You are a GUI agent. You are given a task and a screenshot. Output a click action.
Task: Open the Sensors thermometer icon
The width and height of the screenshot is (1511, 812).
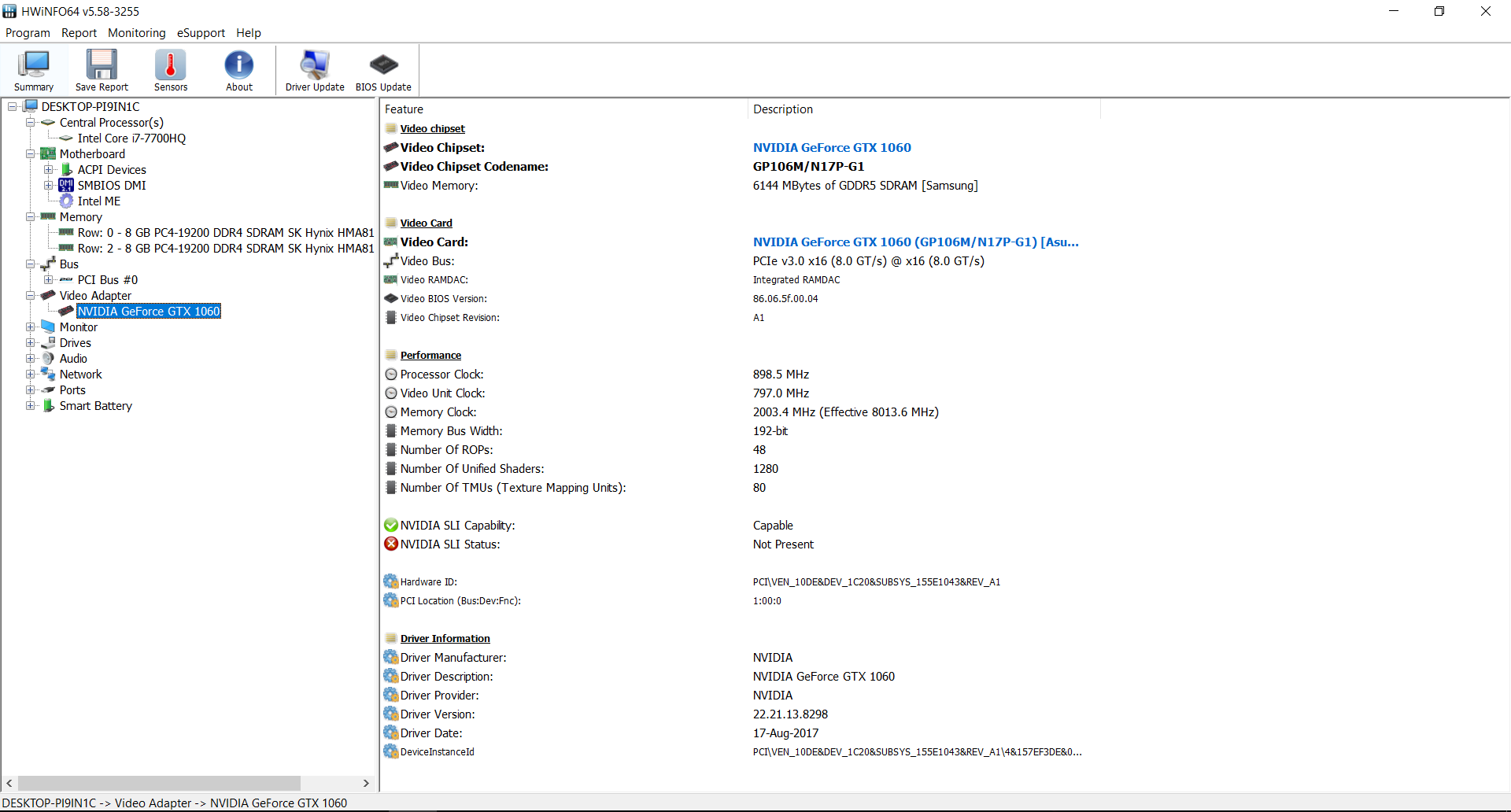[x=170, y=70]
